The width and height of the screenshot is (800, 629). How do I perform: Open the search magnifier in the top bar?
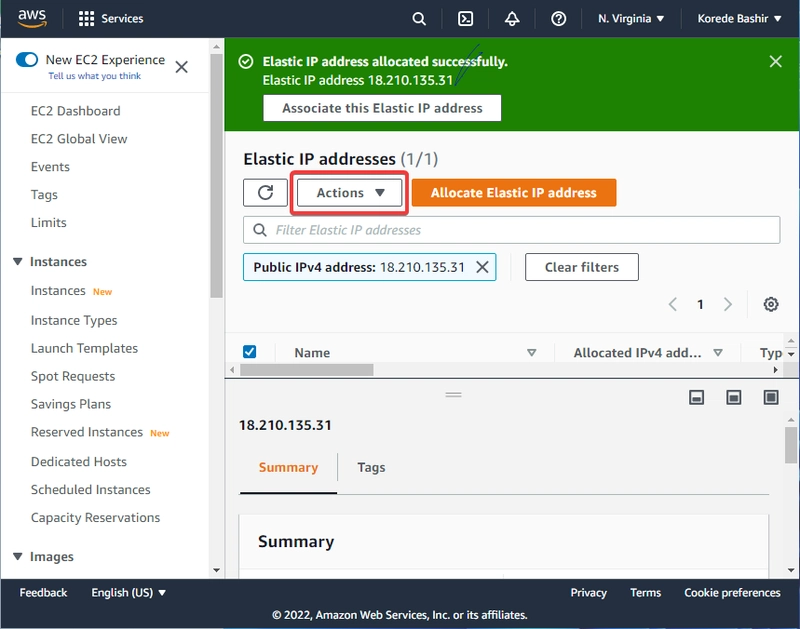pos(419,19)
